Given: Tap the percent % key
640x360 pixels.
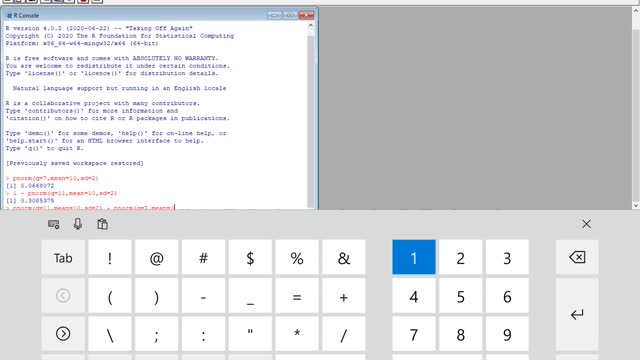Looking at the screenshot, I should 297,258.
